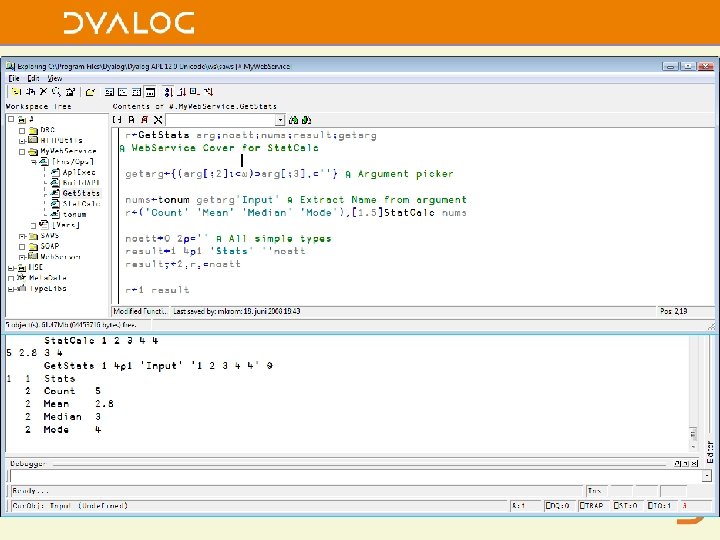Click the 'Ready...' status message field
The image size is (720, 540).
(297, 491)
